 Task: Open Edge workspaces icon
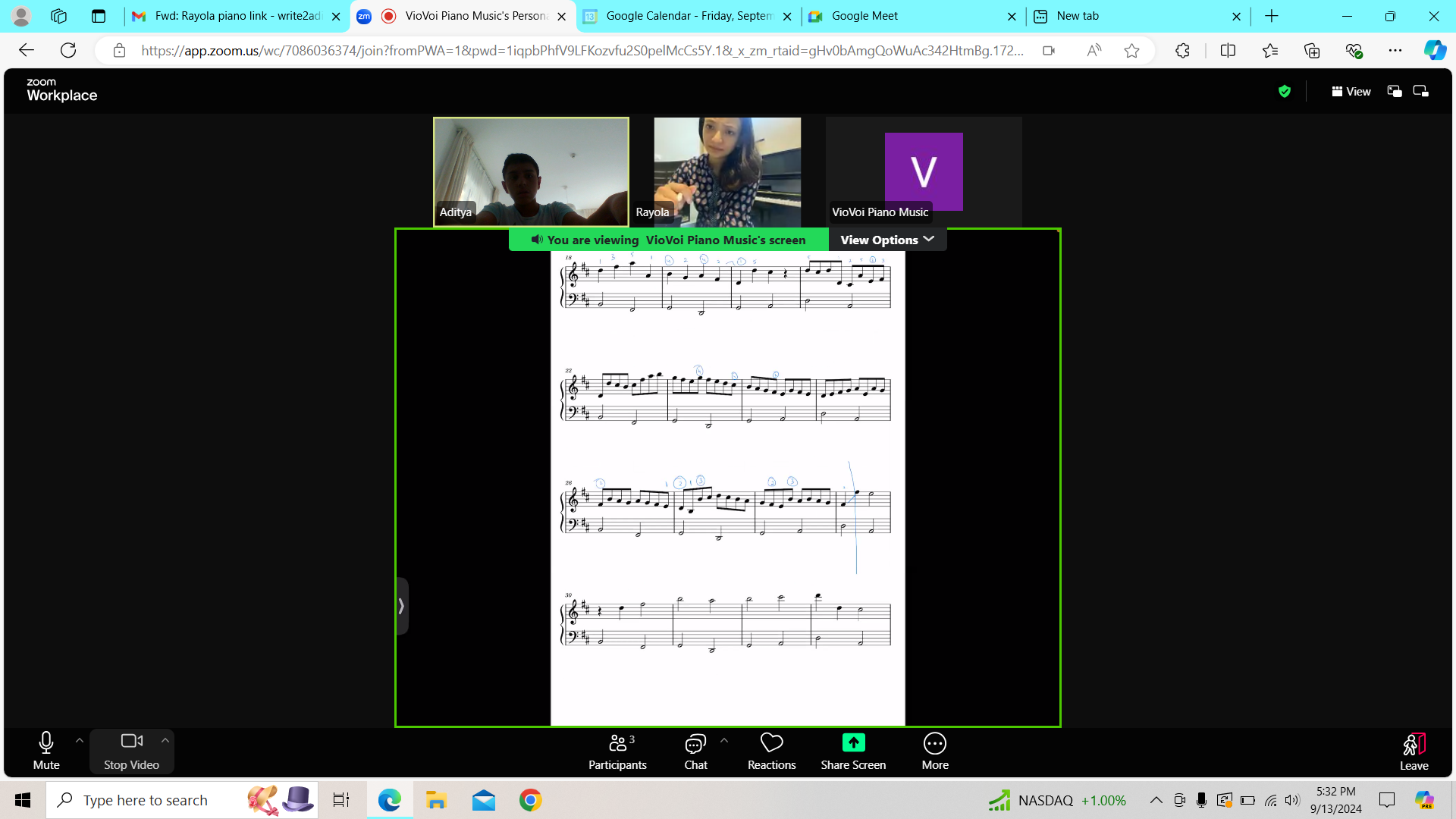(58, 16)
